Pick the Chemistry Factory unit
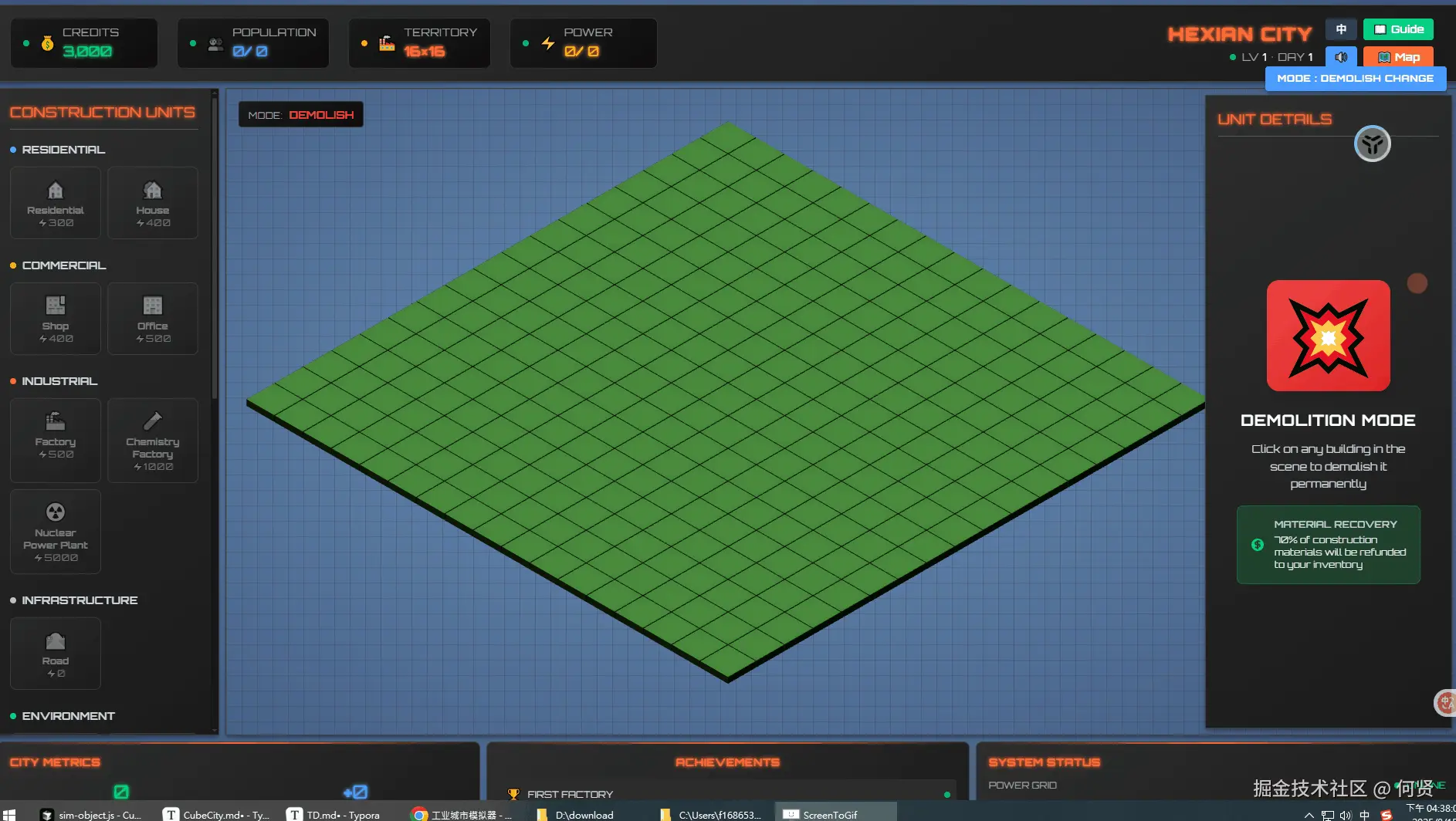 [153, 441]
